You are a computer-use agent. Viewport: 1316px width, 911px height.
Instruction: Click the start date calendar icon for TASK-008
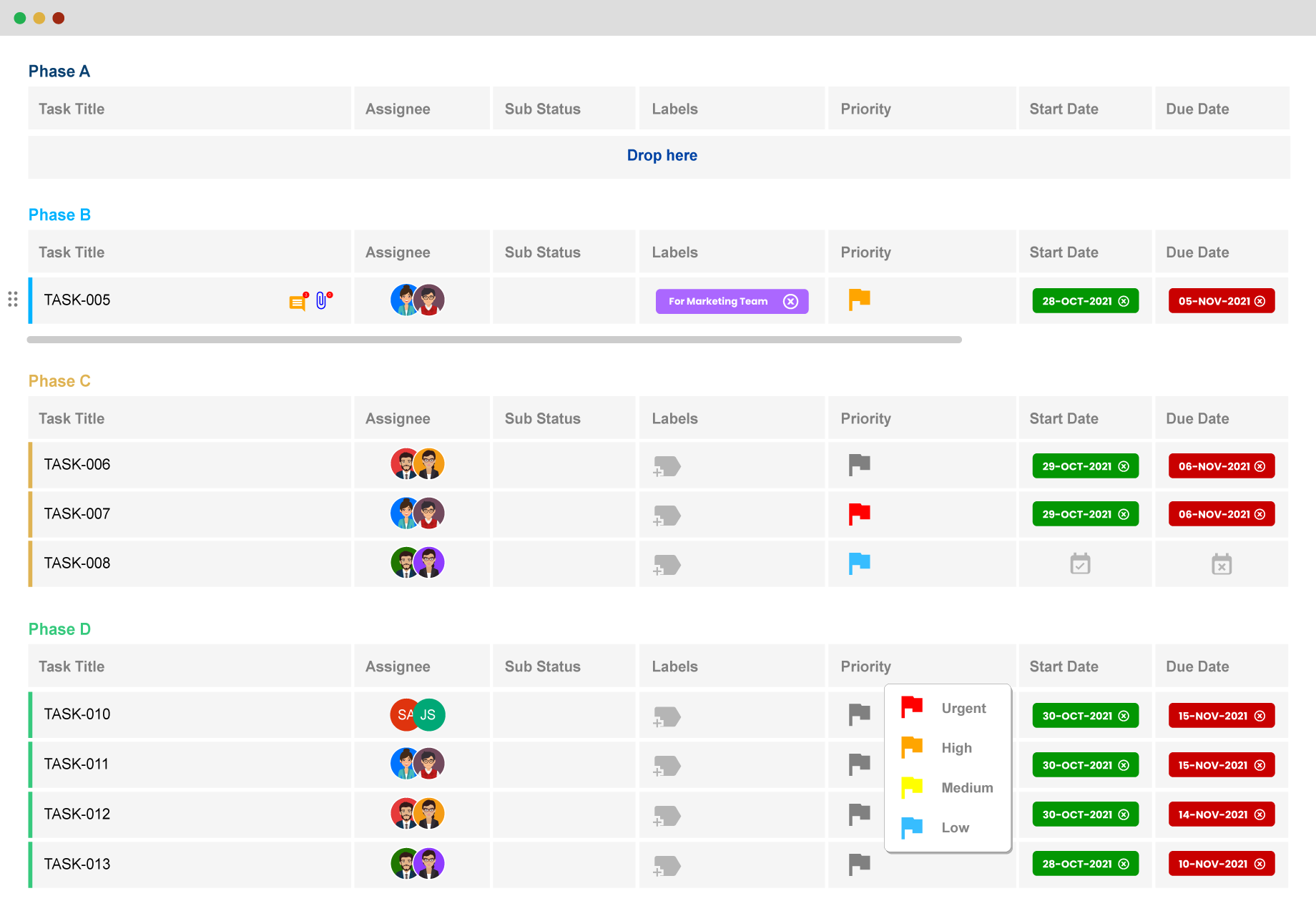tap(1080, 563)
